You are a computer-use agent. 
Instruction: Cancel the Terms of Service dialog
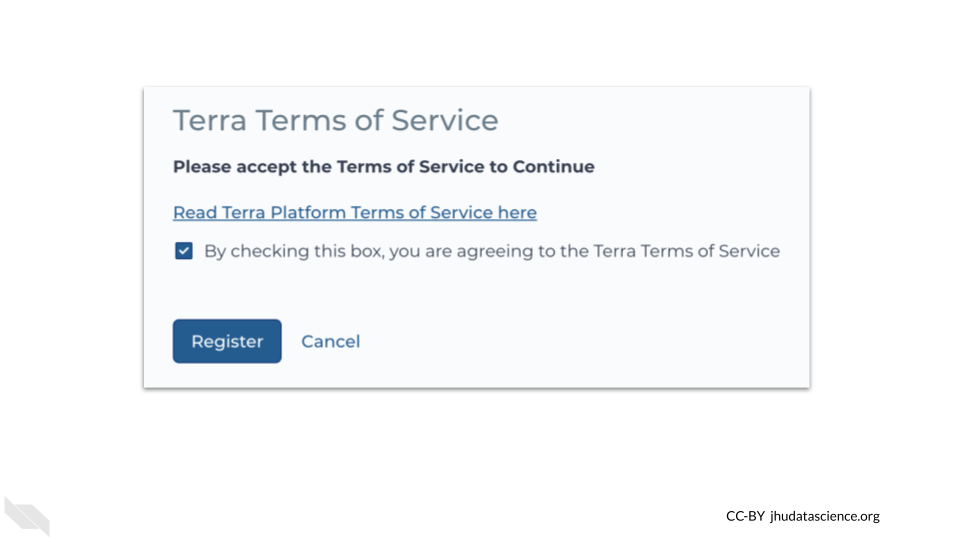pos(330,341)
